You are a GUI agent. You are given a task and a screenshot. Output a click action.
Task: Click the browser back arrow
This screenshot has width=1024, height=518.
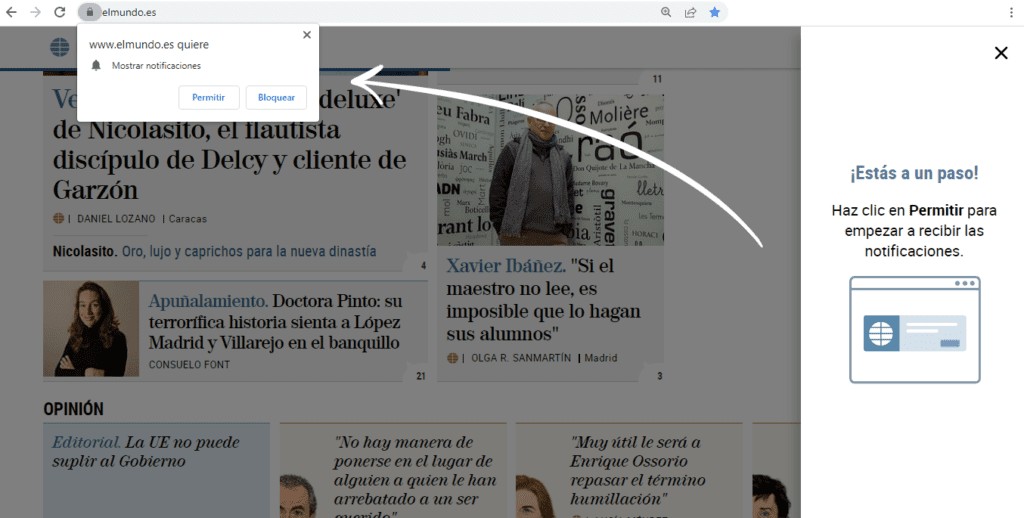11,12
